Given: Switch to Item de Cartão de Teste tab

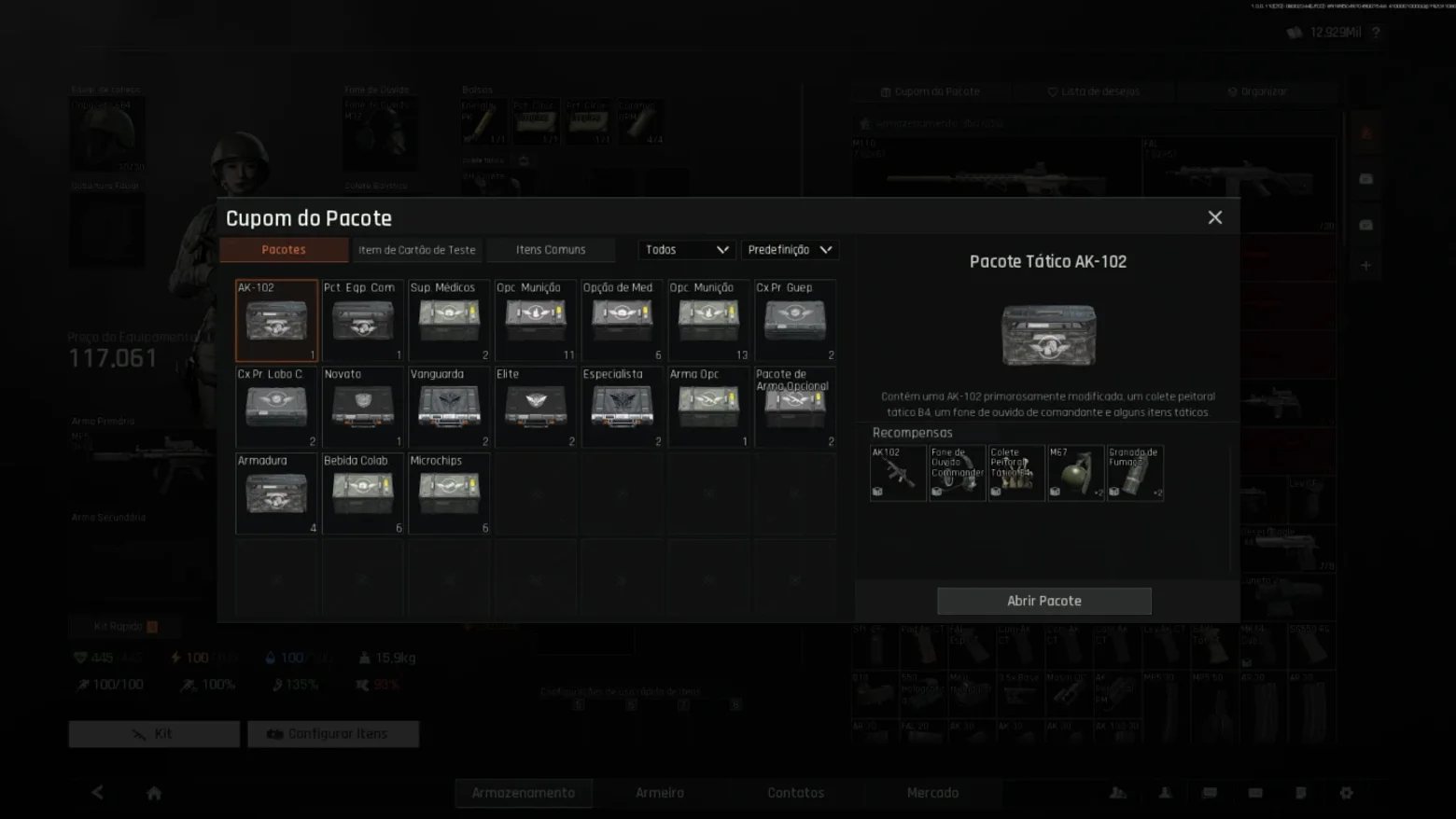Looking at the screenshot, I should (x=417, y=250).
